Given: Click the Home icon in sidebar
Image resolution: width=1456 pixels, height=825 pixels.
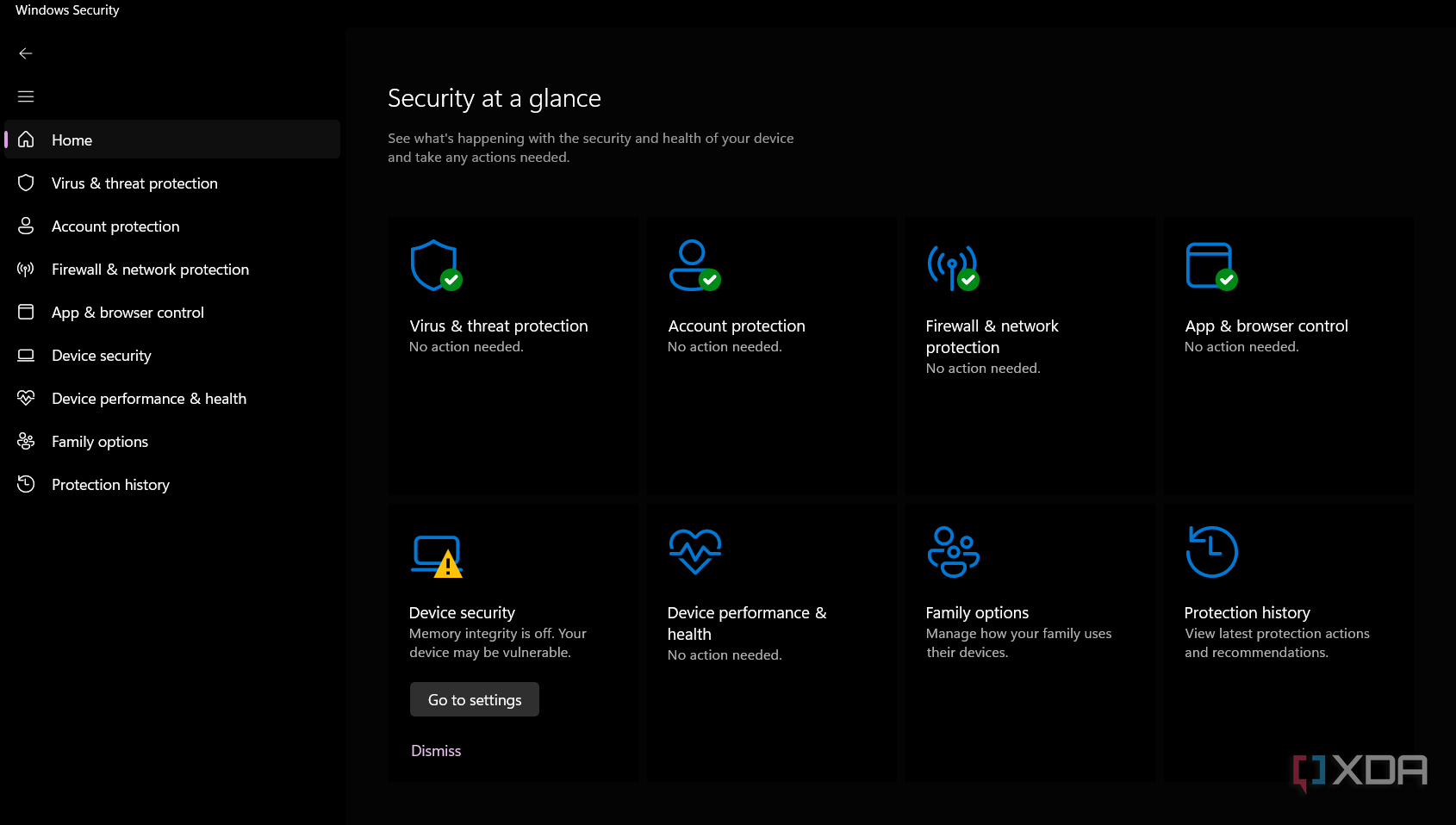Looking at the screenshot, I should [x=26, y=140].
